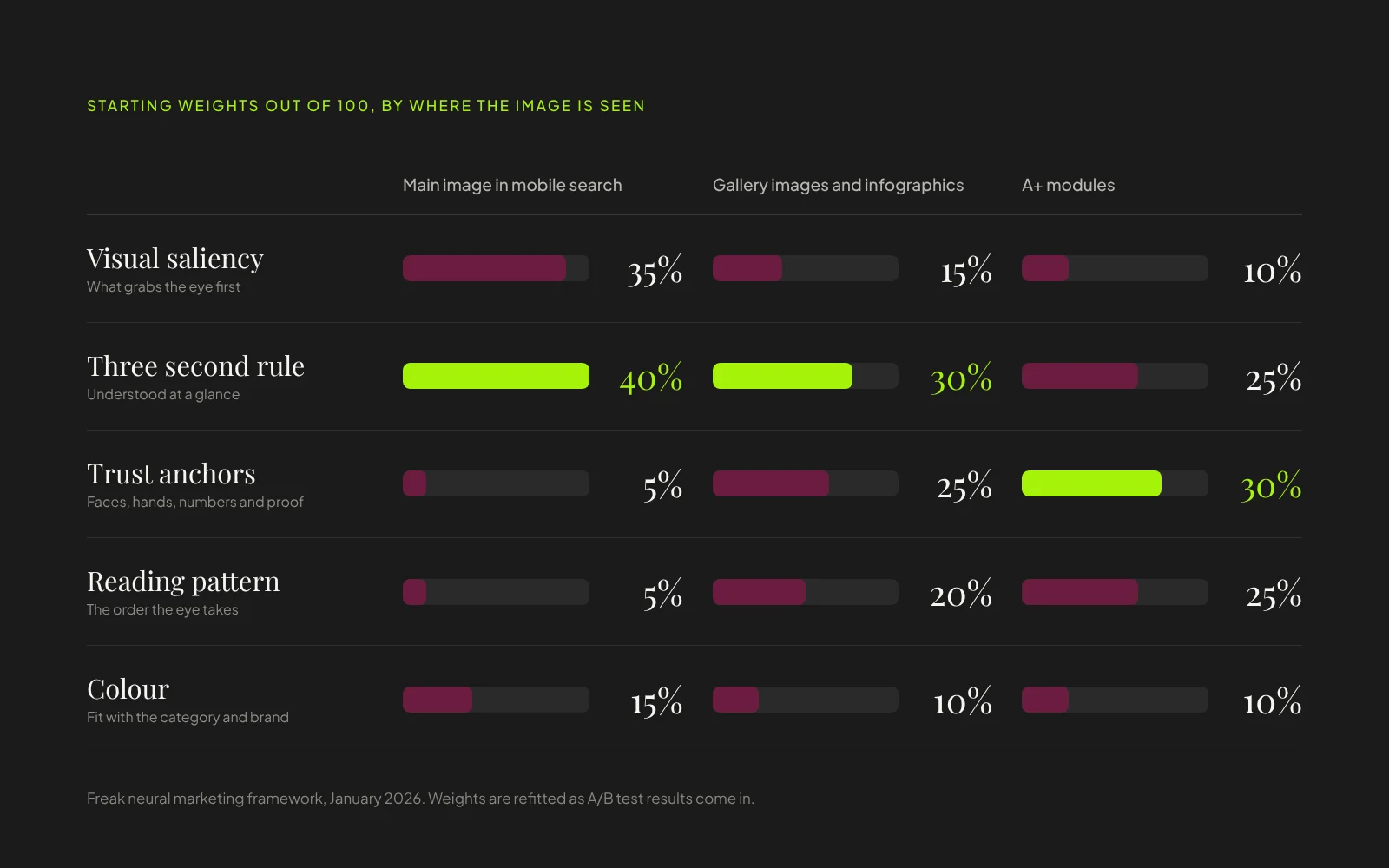Click the 35% value for Visual saliency
Viewport: 1389px width, 868px height.
pyautogui.click(x=655, y=271)
